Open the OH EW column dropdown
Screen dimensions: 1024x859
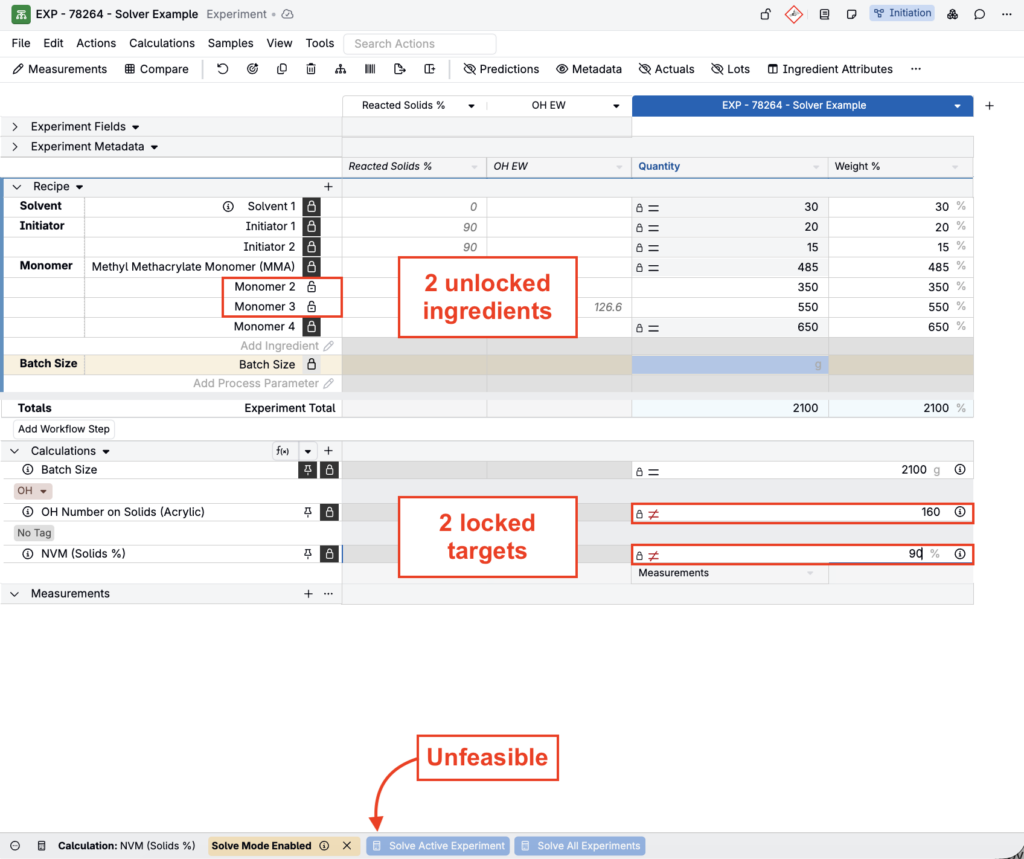click(616, 106)
